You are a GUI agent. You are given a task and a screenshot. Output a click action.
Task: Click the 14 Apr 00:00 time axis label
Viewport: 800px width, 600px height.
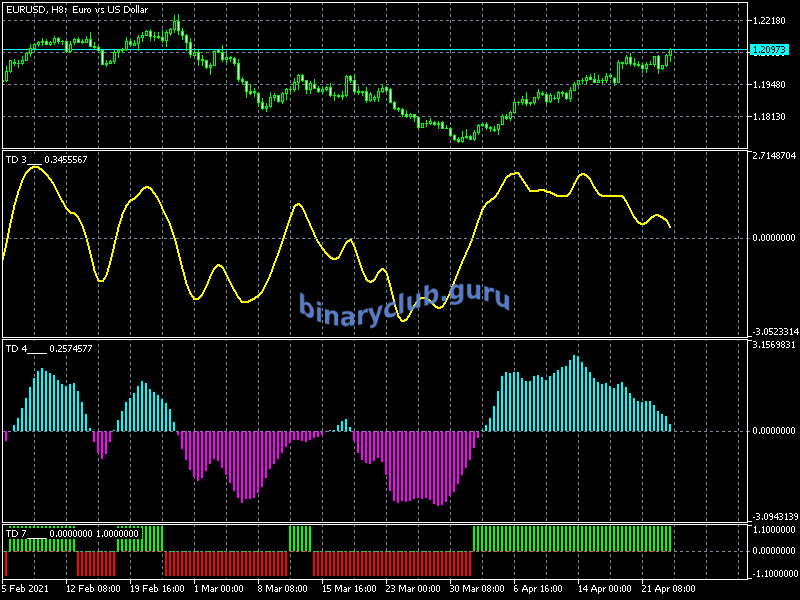pyautogui.click(x=603, y=588)
